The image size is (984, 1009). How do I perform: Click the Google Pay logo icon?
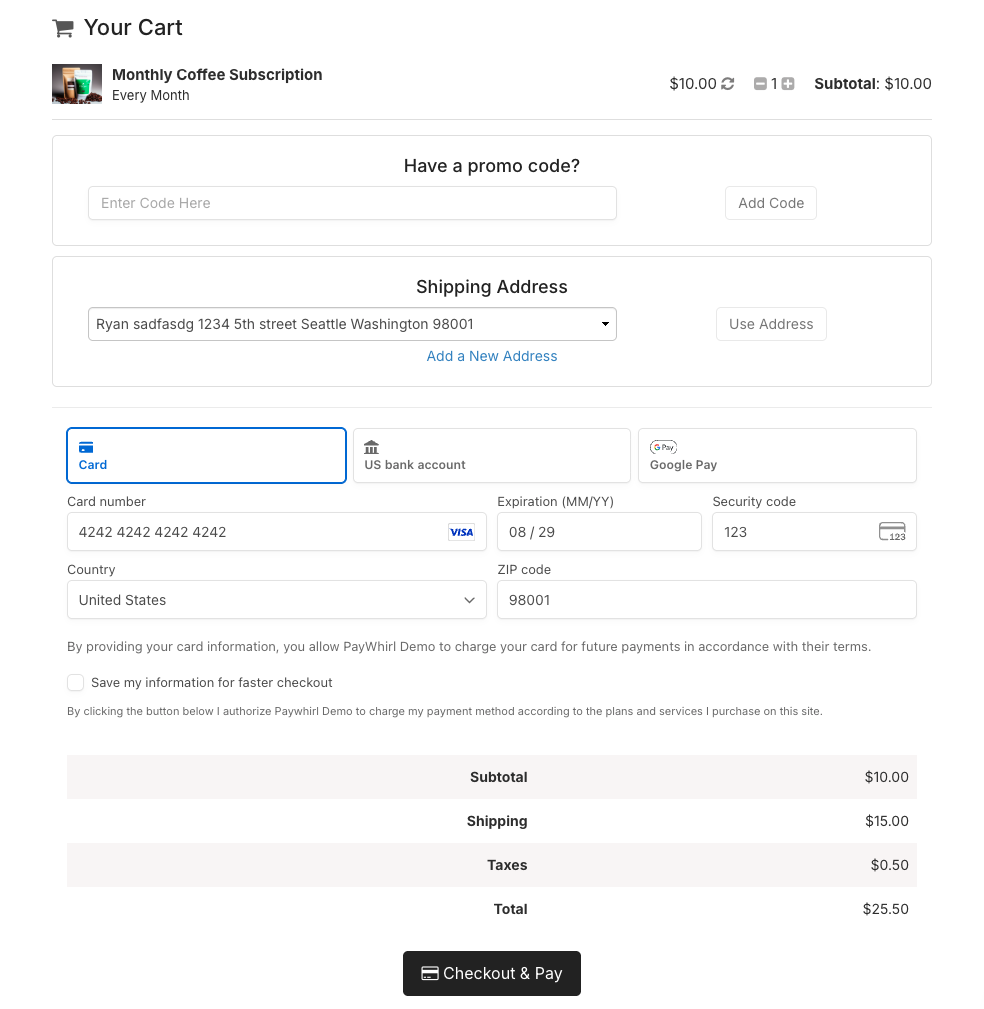[663, 447]
